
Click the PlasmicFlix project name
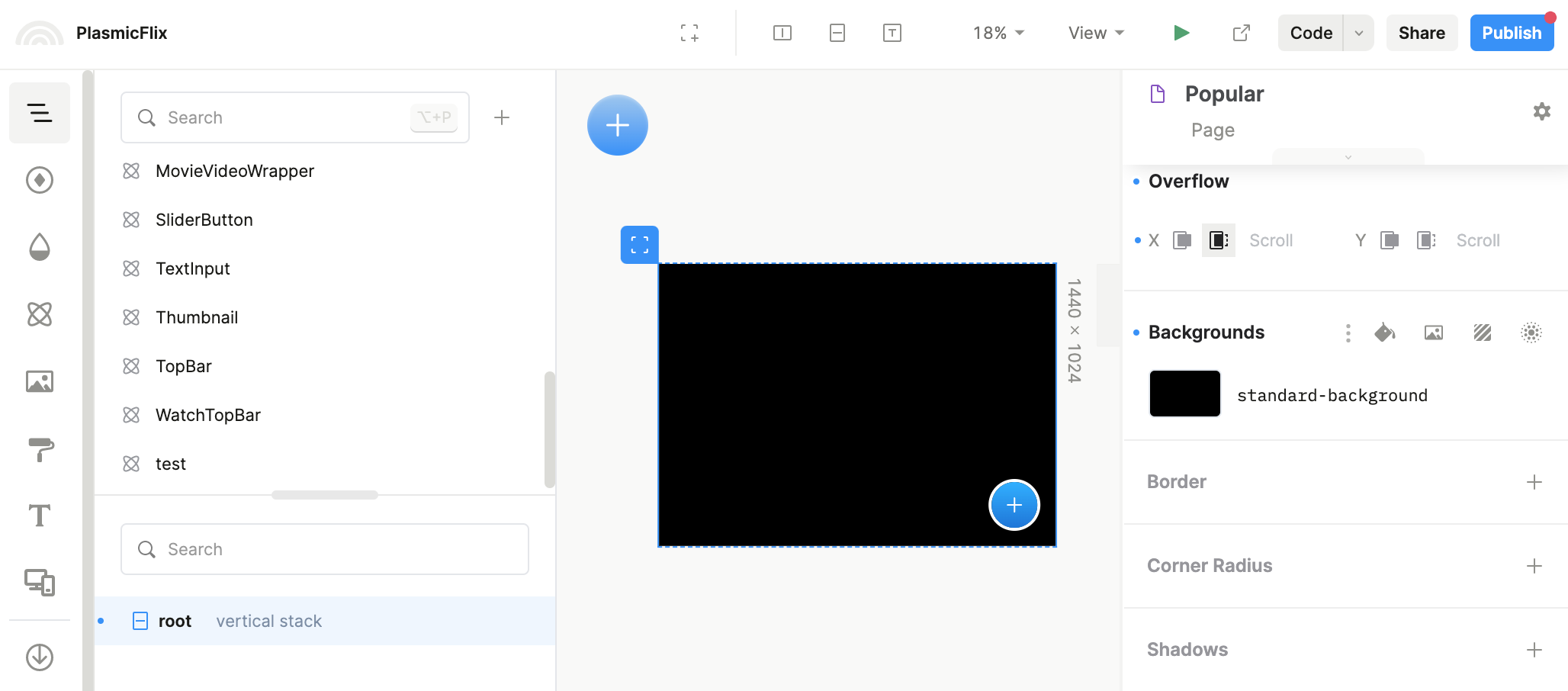[121, 33]
